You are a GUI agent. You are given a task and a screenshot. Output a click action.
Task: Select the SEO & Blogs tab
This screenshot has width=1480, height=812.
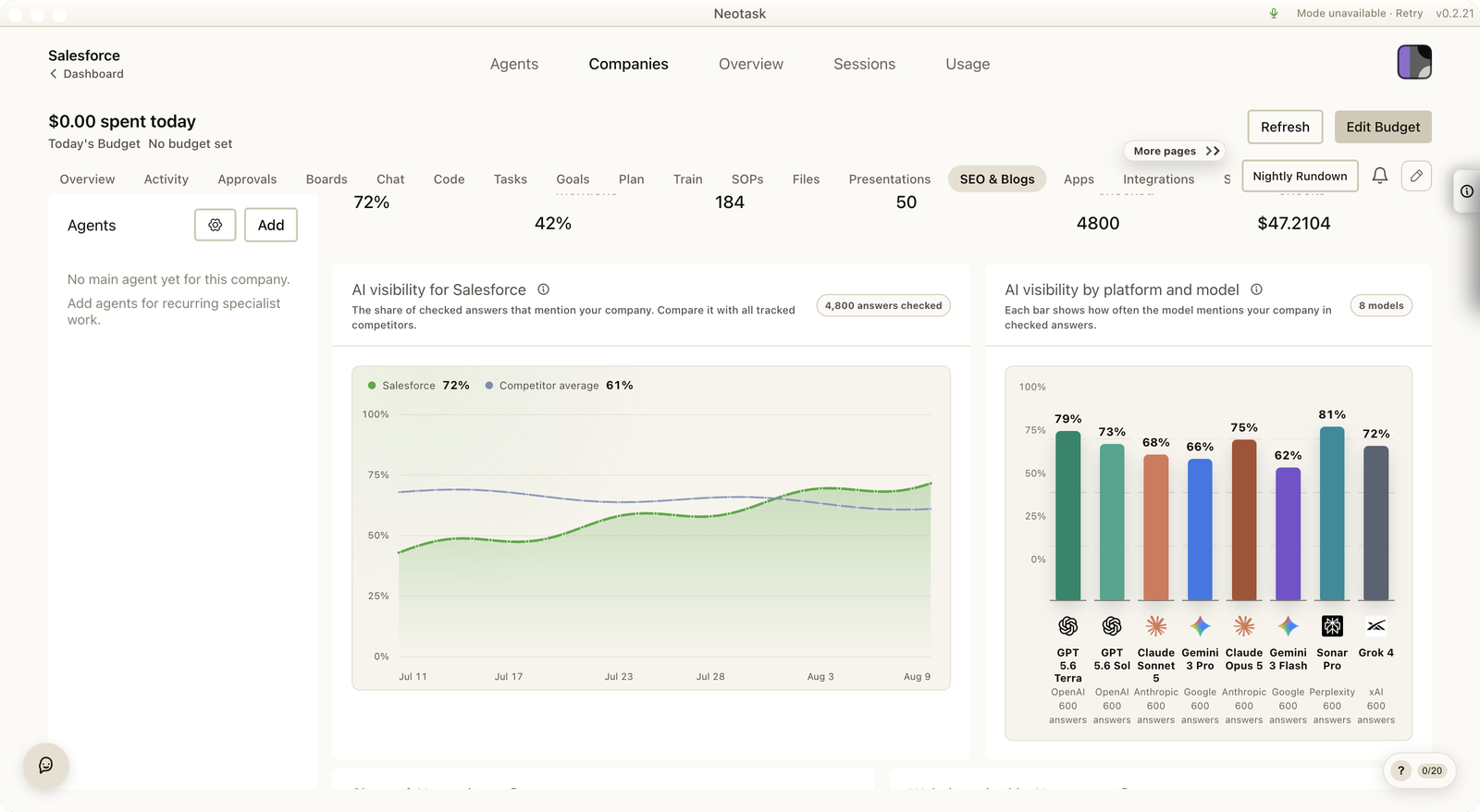click(x=997, y=179)
